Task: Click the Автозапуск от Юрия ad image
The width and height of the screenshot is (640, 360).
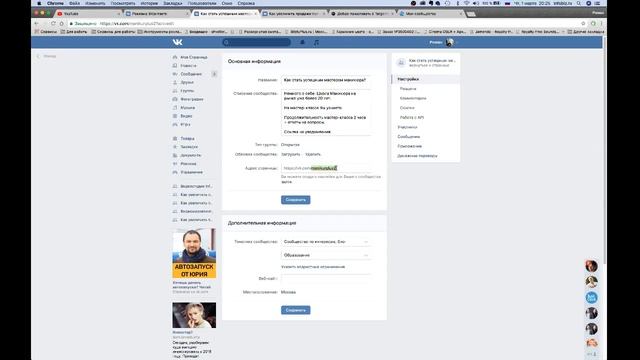Action: (x=194, y=253)
